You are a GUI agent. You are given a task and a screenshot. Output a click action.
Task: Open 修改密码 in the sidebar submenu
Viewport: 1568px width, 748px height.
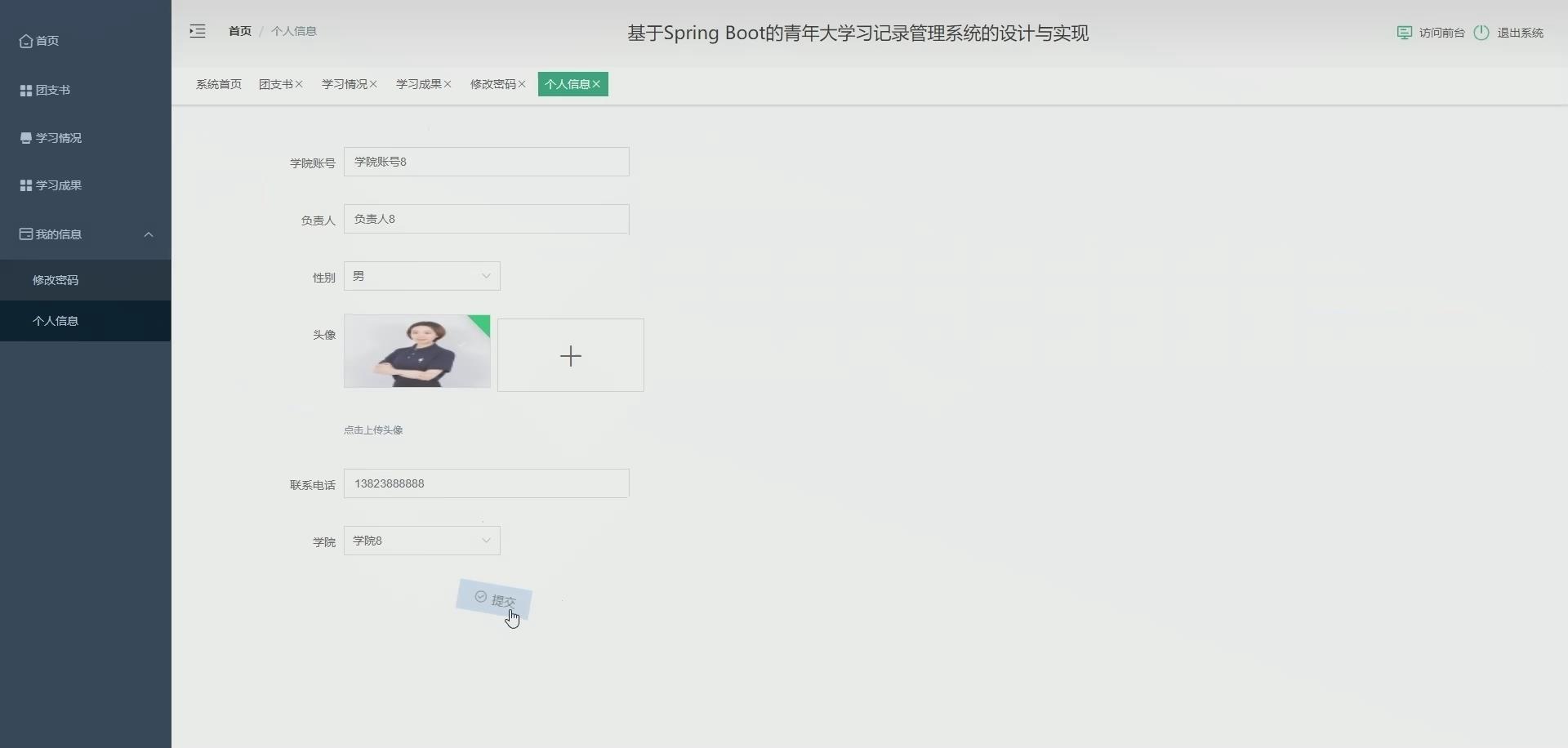click(86, 280)
